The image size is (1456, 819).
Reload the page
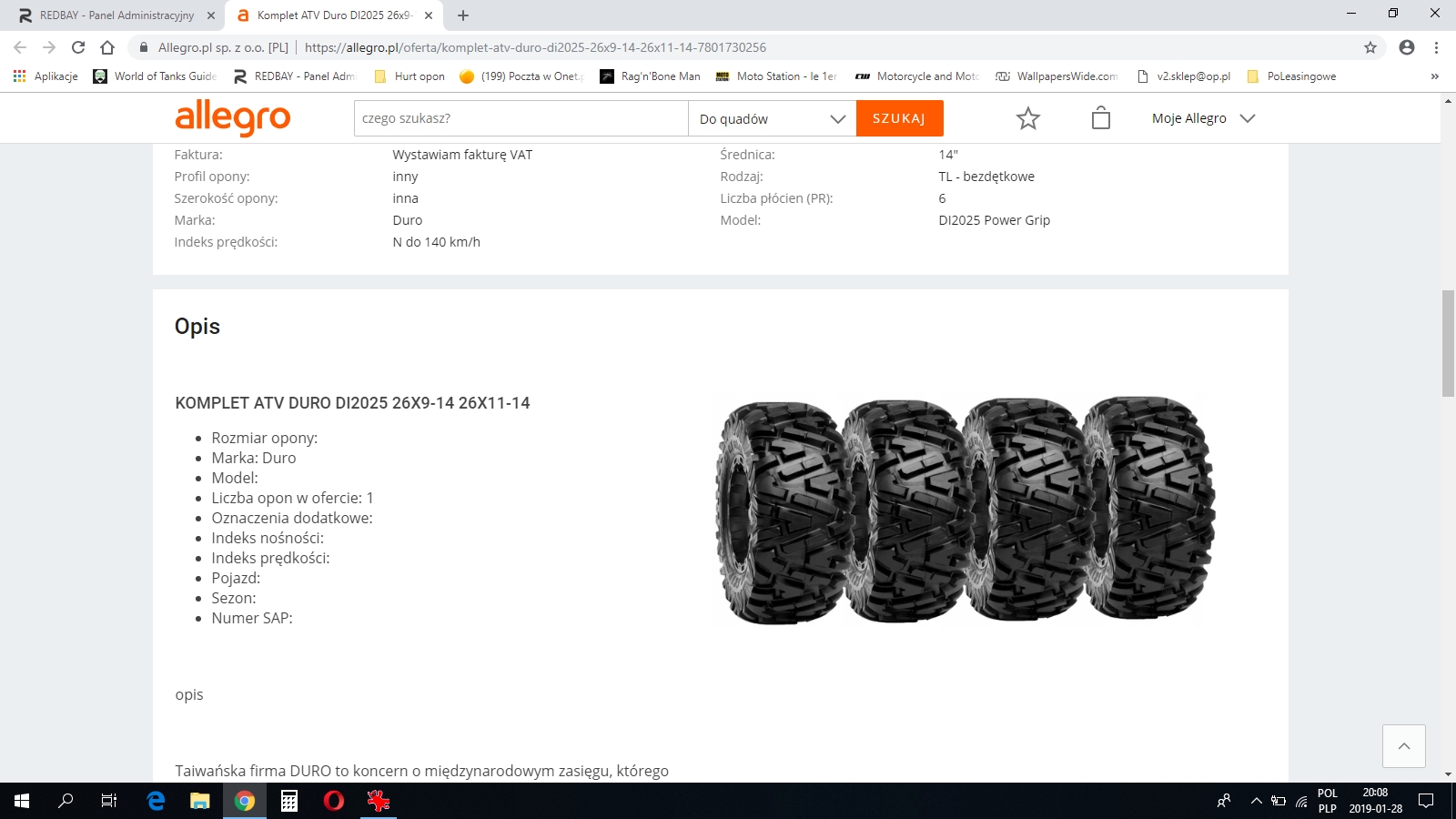78,47
